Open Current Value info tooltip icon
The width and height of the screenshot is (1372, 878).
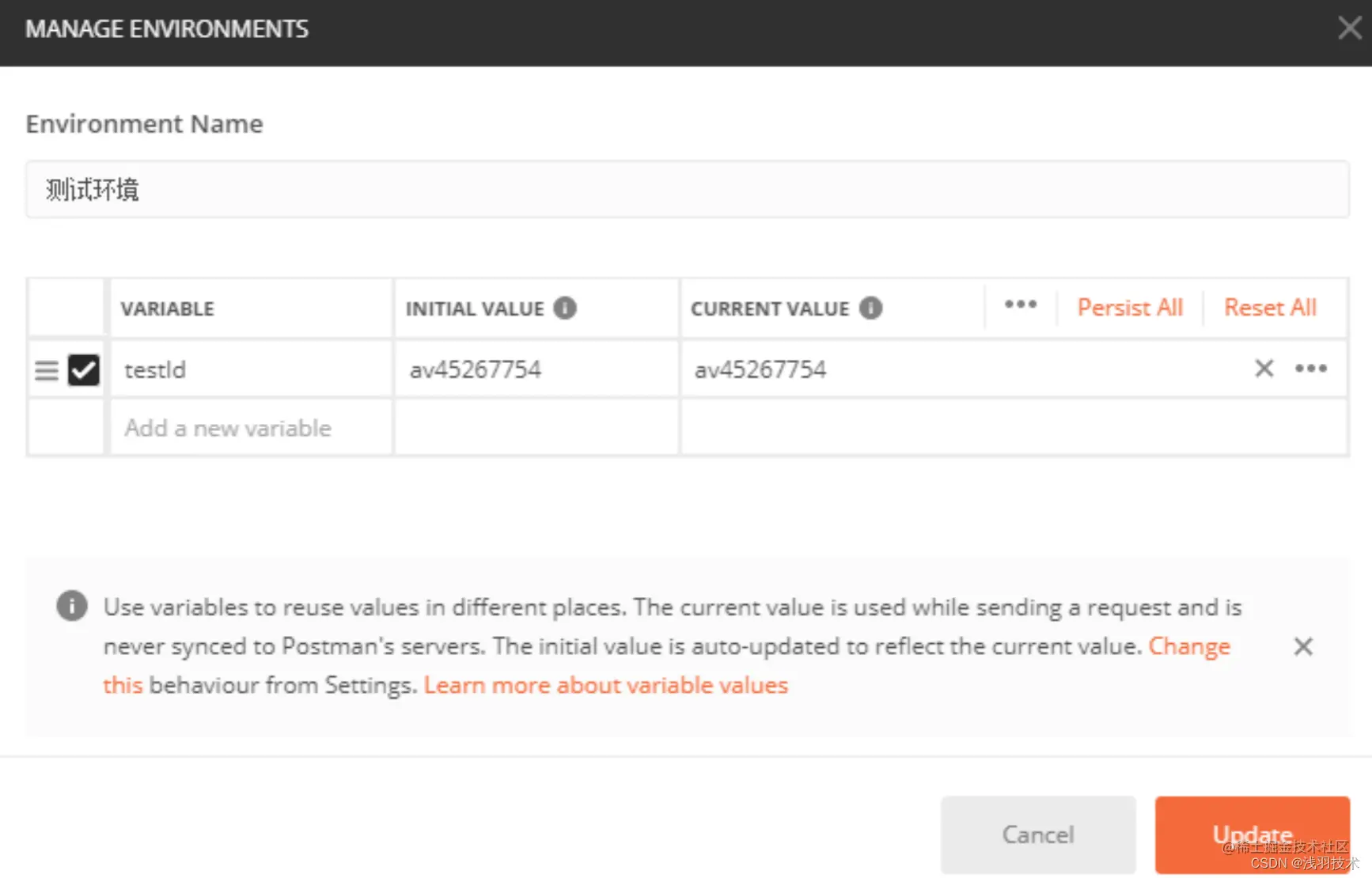[x=870, y=308]
